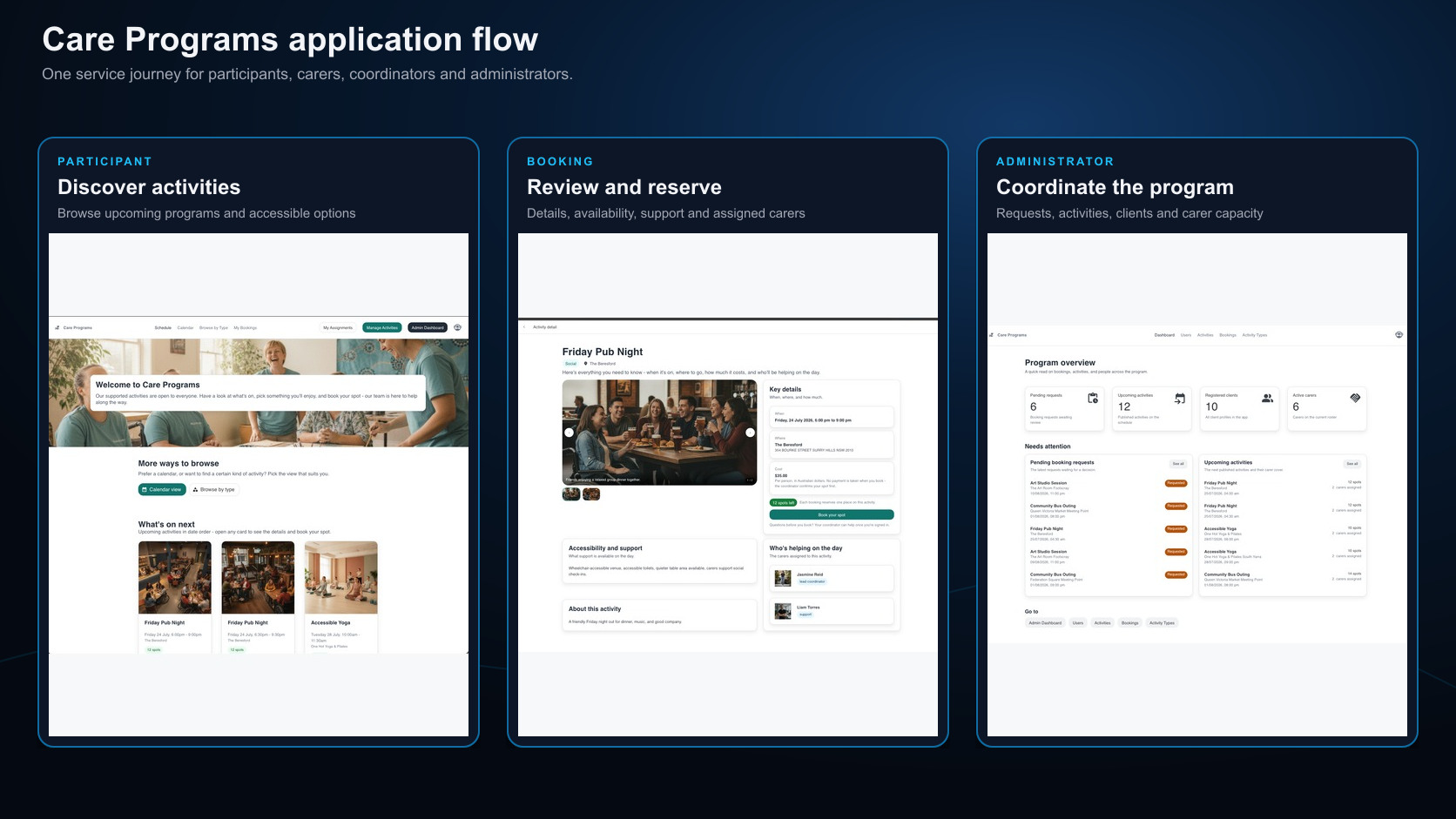Open the profile avatar icon in administrator screen

[x=1399, y=334]
